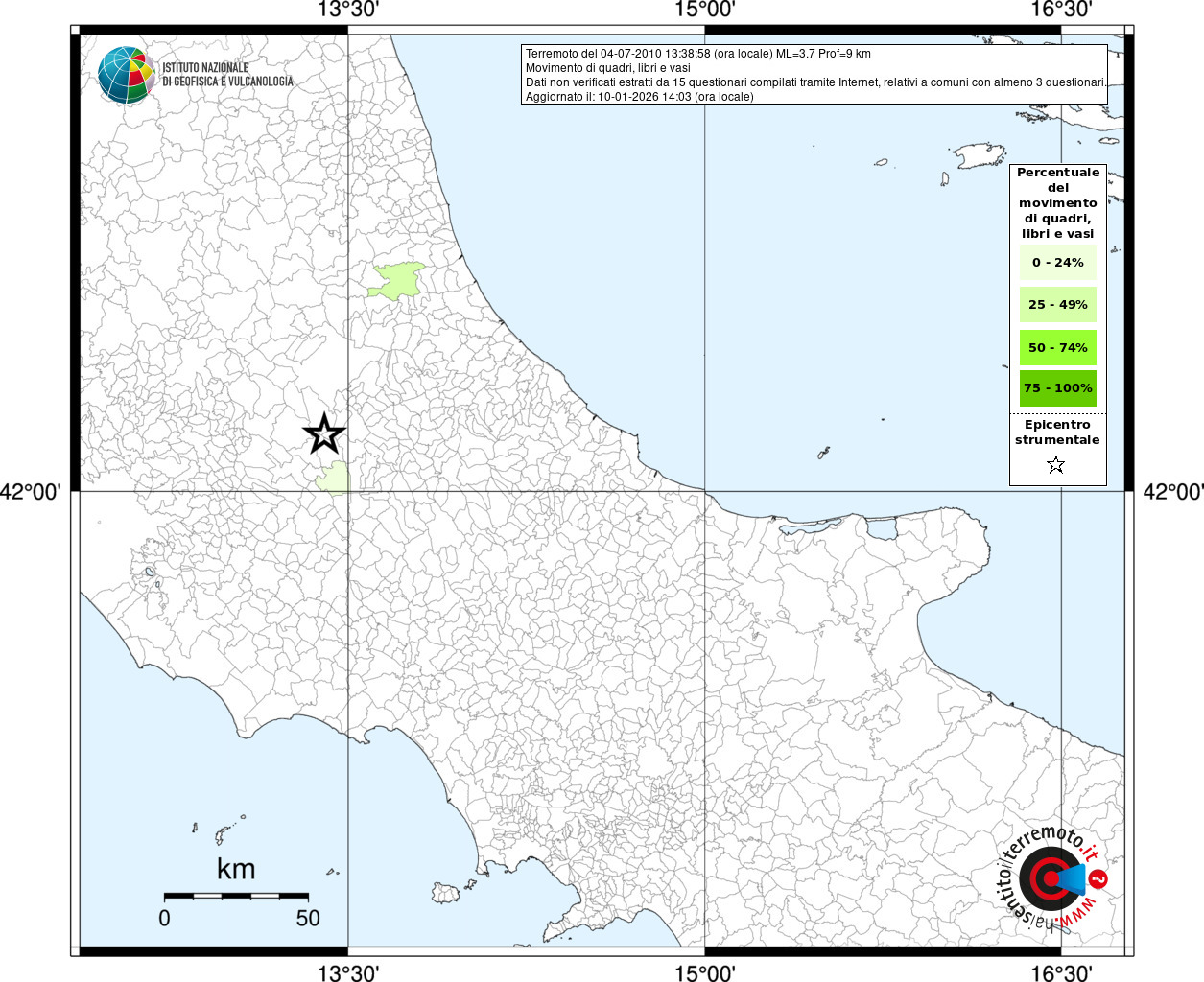Click the bottom 16°30' longitude label
The height and width of the screenshot is (982, 1204).
pyautogui.click(x=1062, y=973)
